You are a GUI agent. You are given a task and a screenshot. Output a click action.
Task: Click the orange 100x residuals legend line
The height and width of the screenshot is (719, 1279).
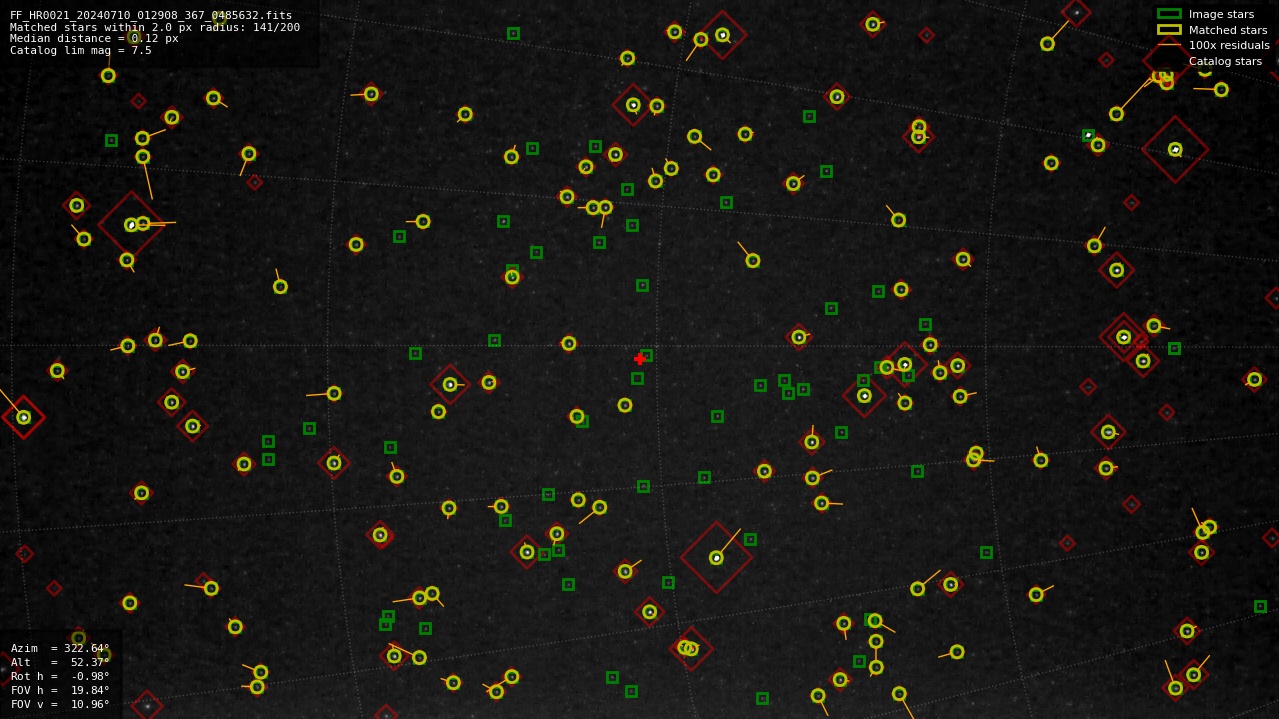(x=1169, y=45)
